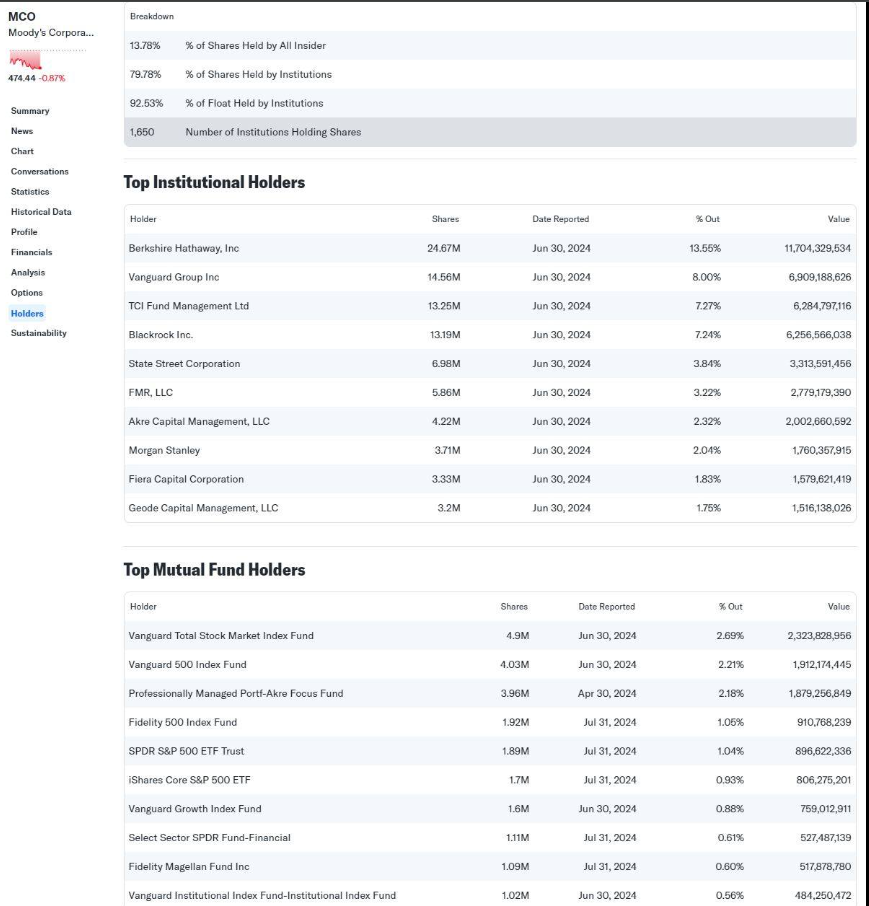
Task: Go to the News sidebar item
Action: (x=22, y=131)
